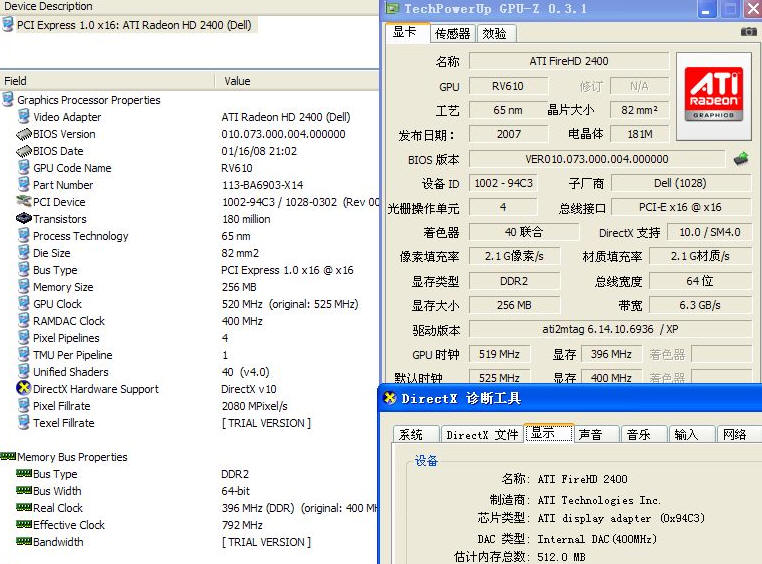Image resolution: width=762 pixels, height=564 pixels.
Task: Click the 带宽 field showing 6.3 GB/s
Action: point(700,305)
